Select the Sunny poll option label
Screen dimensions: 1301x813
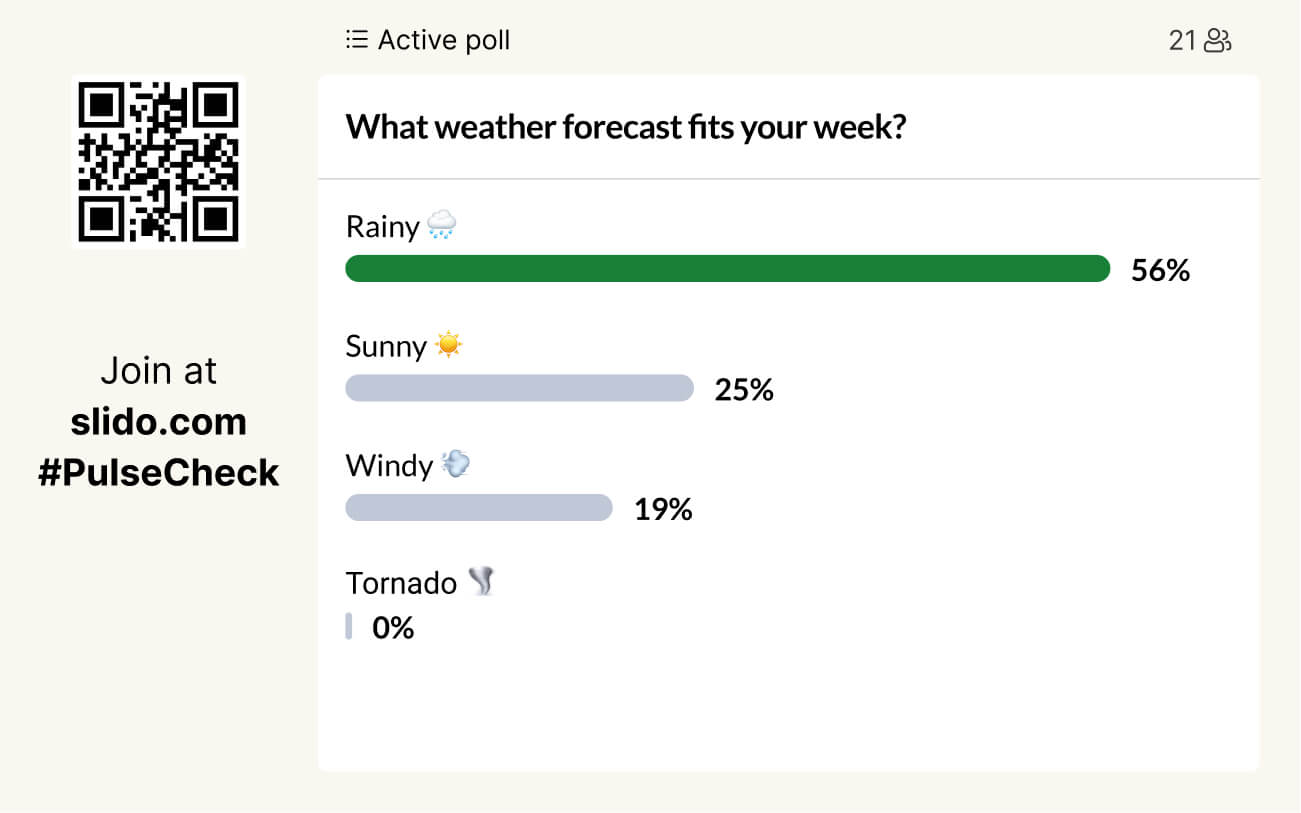point(386,346)
